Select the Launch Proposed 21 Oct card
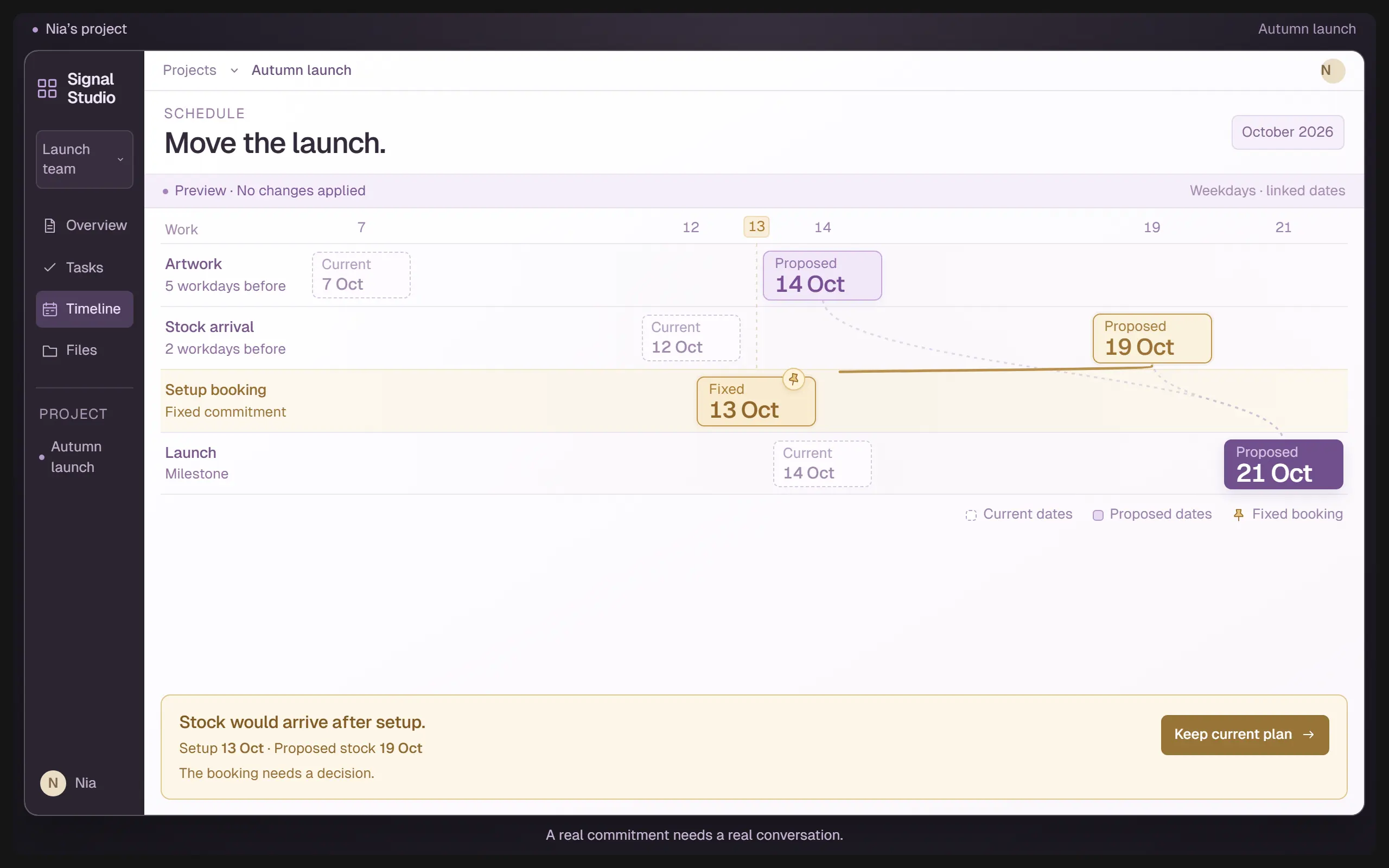1389x868 pixels. click(x=1283, y=464)
